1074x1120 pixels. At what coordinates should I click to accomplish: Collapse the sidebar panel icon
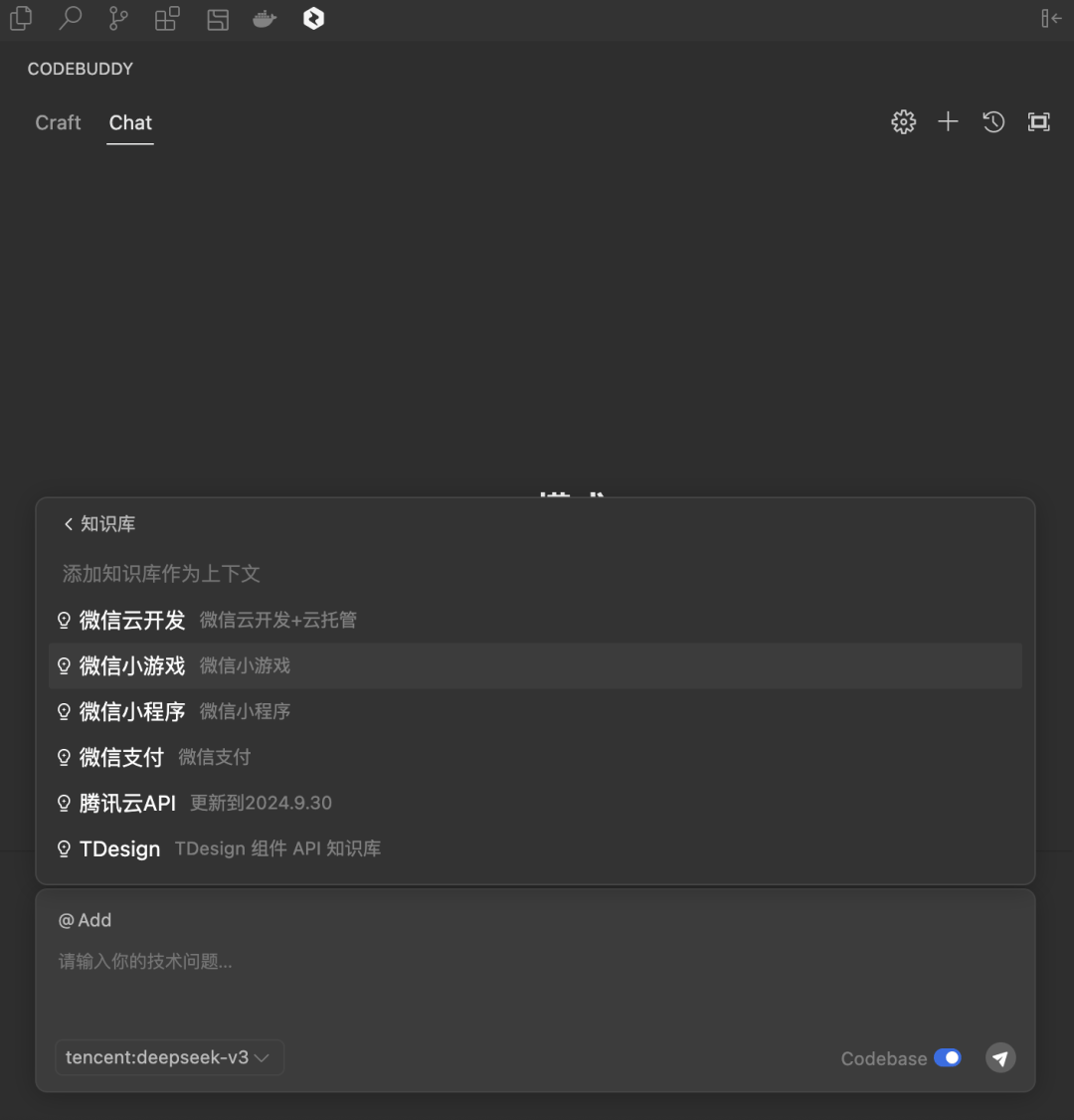click(x=1051, y=18)
